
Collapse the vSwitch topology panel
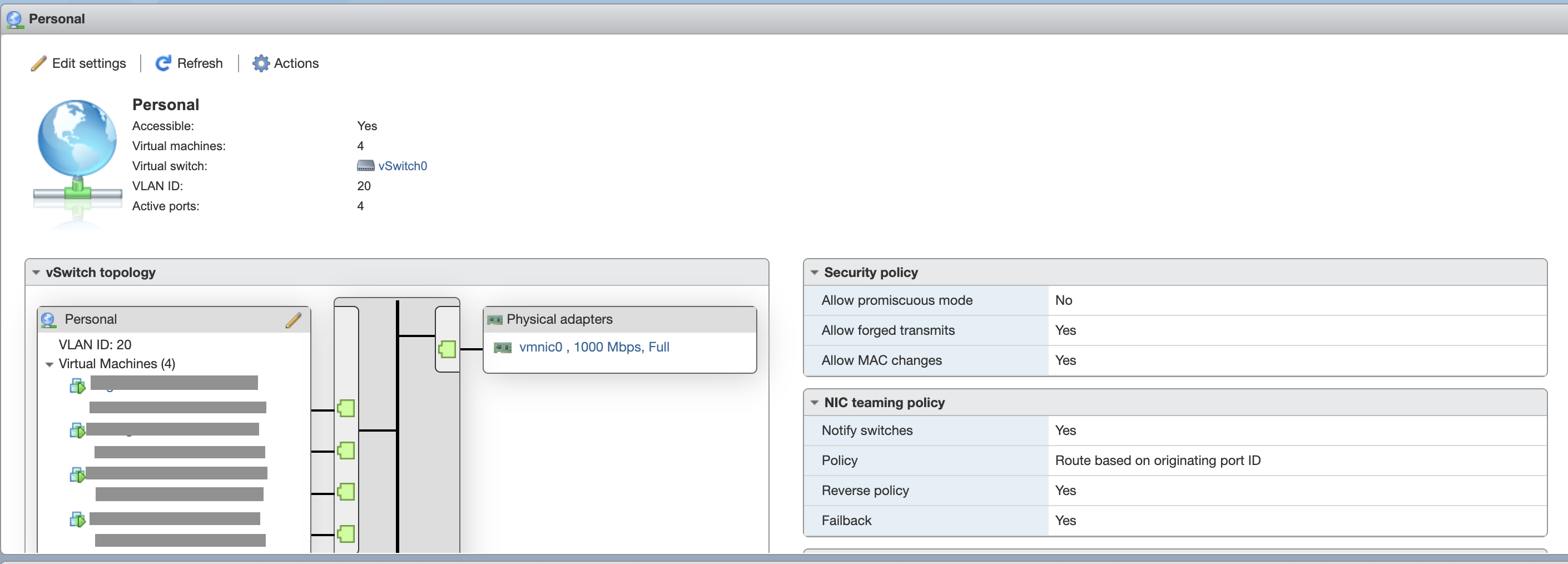point(37,273)
